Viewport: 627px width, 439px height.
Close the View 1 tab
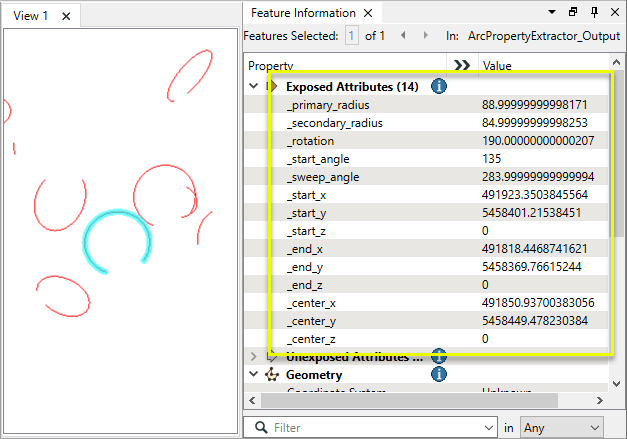coord(65,16)
